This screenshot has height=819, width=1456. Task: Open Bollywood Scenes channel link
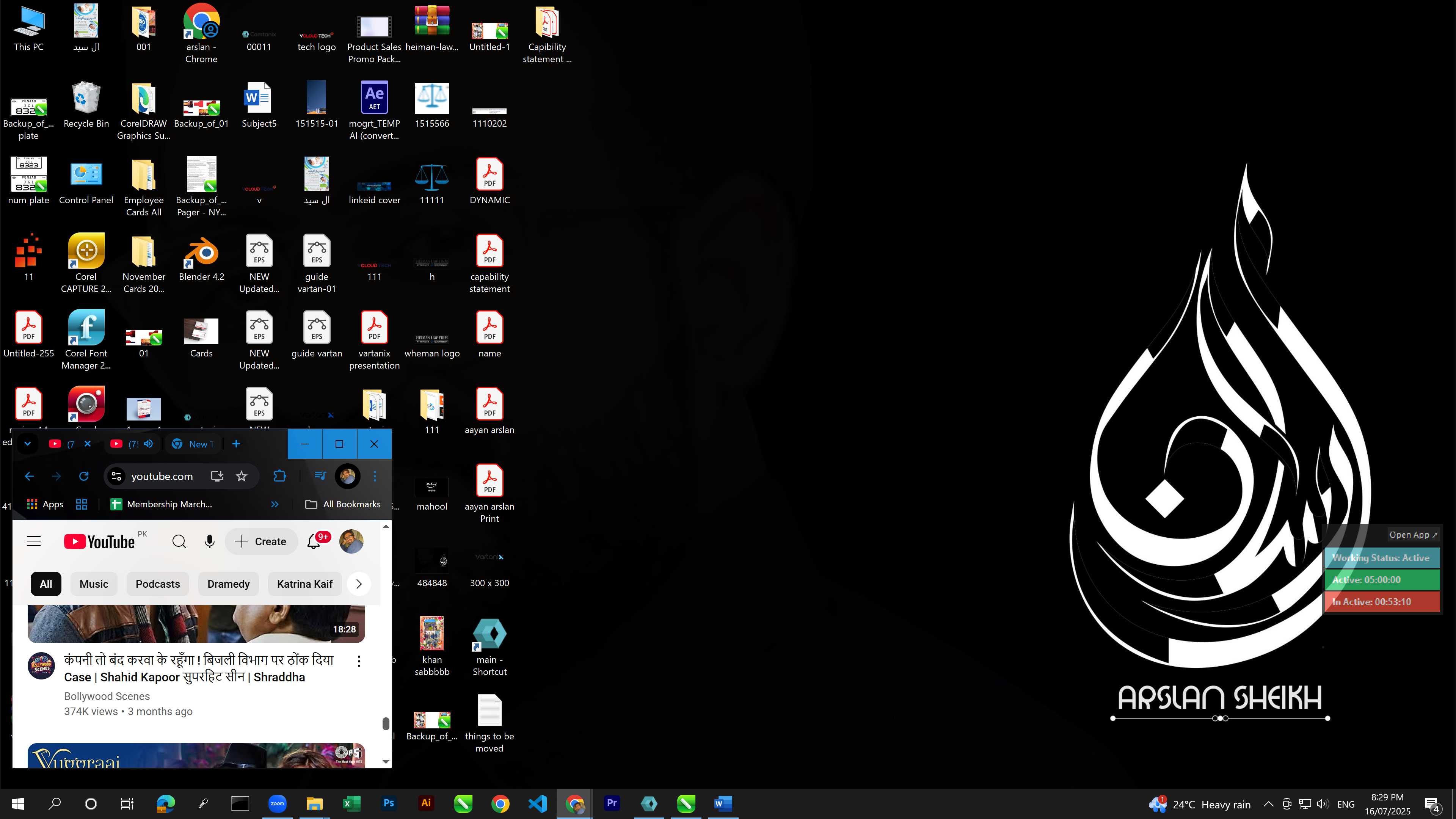[107, 697]
